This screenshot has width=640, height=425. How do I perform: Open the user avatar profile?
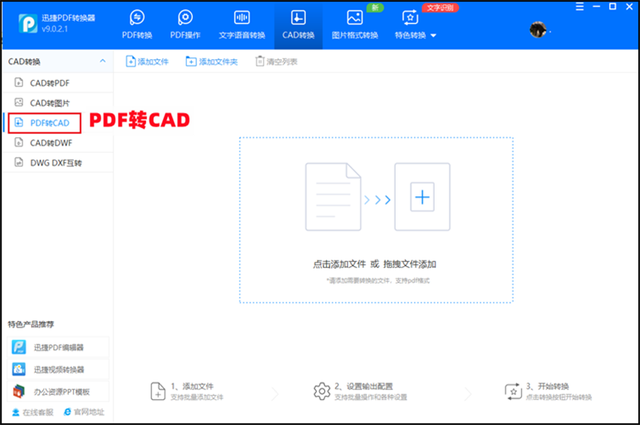(538, 30)
